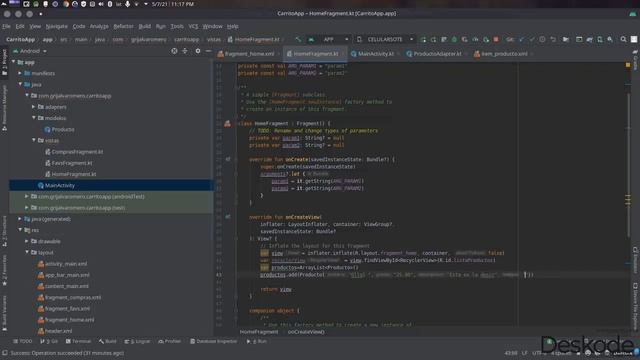Screen dimensions: 640x360
Task: Click the Search Everywhere magnifier icon
Action: pos(623,40)
